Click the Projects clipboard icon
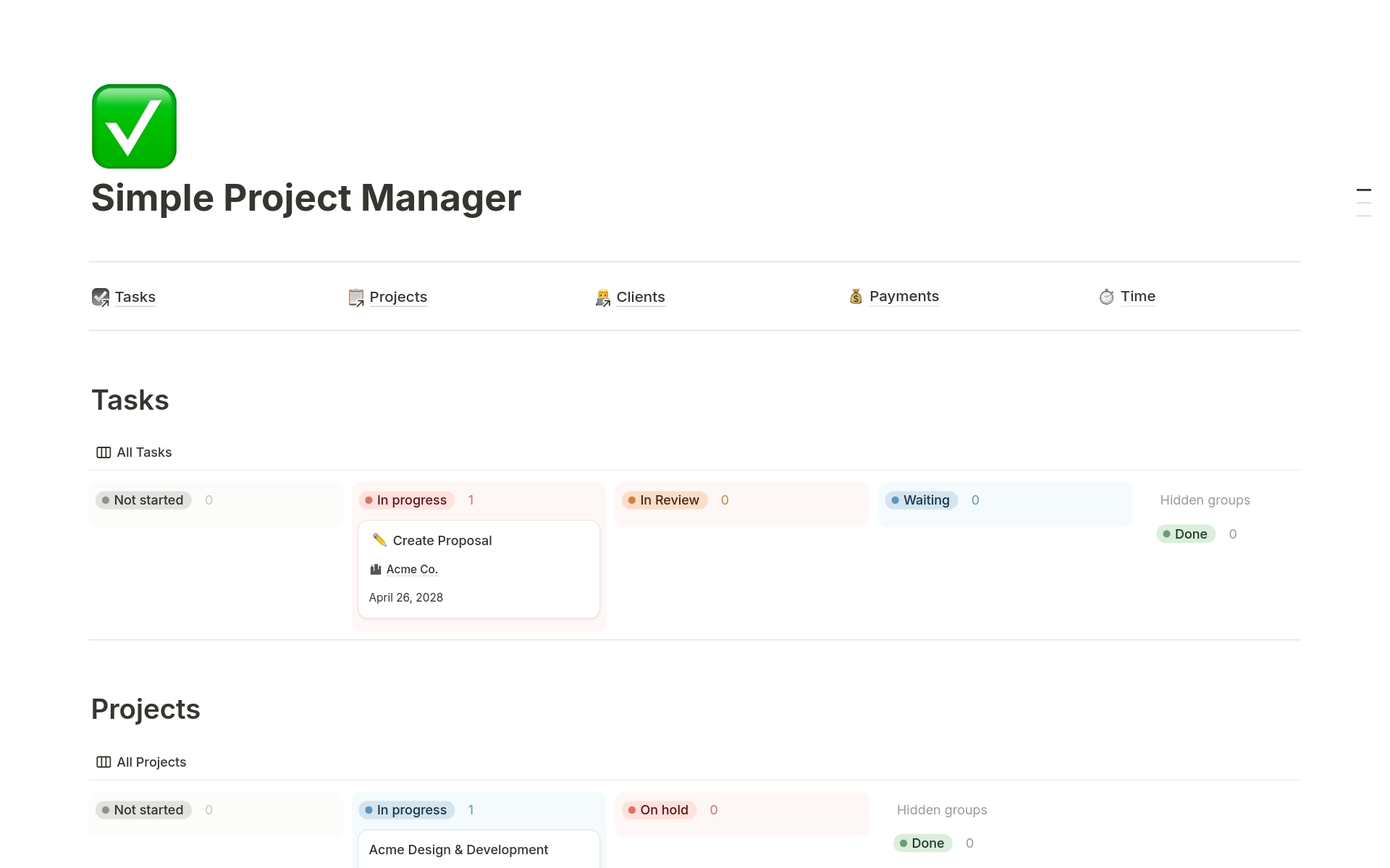The image size is (1390, 868). coord(355,297)
